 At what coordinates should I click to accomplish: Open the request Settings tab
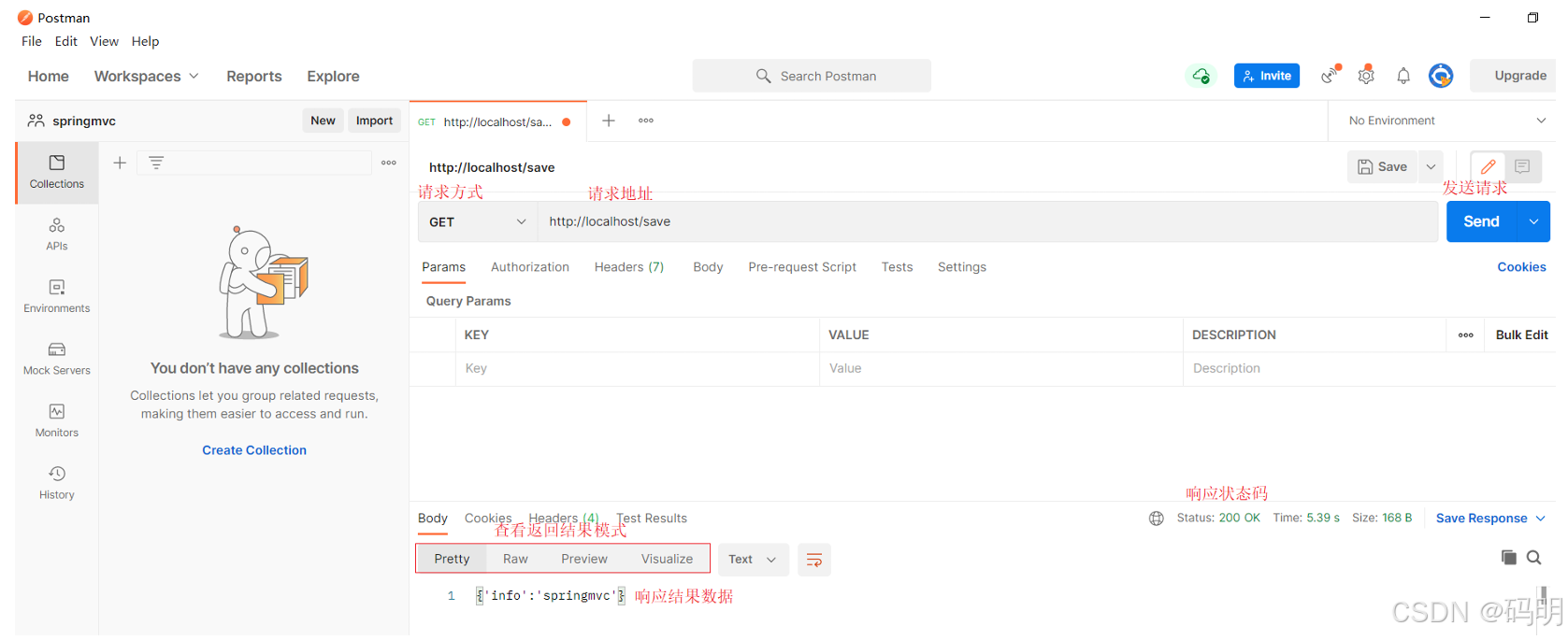click(962, 267)
